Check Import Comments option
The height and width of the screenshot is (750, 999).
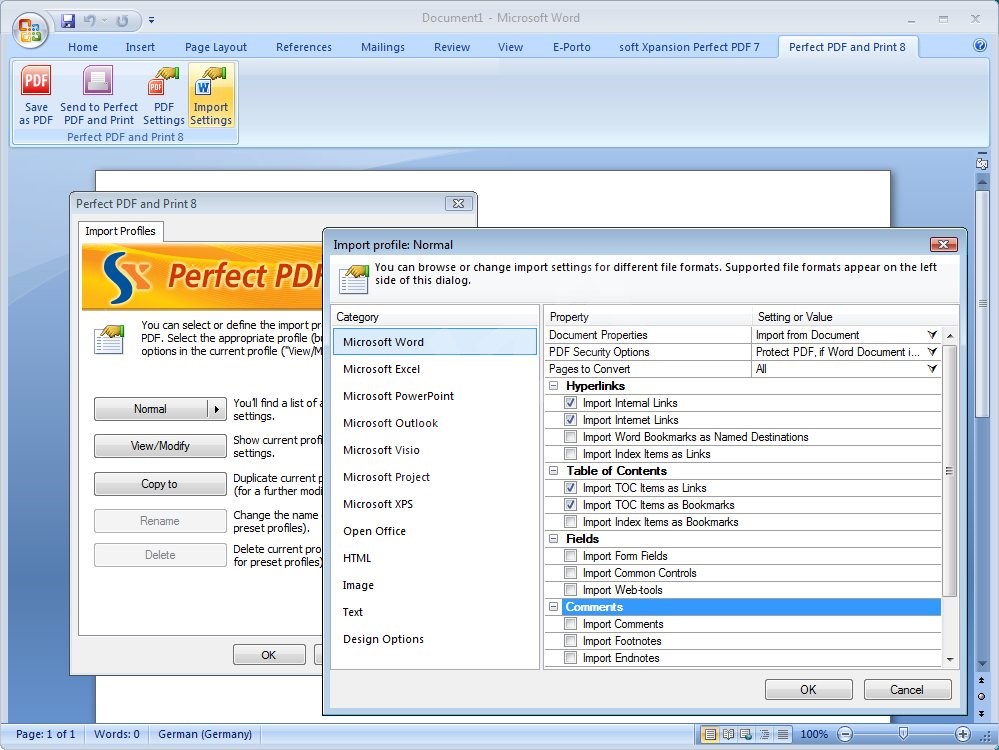(570, 624)
